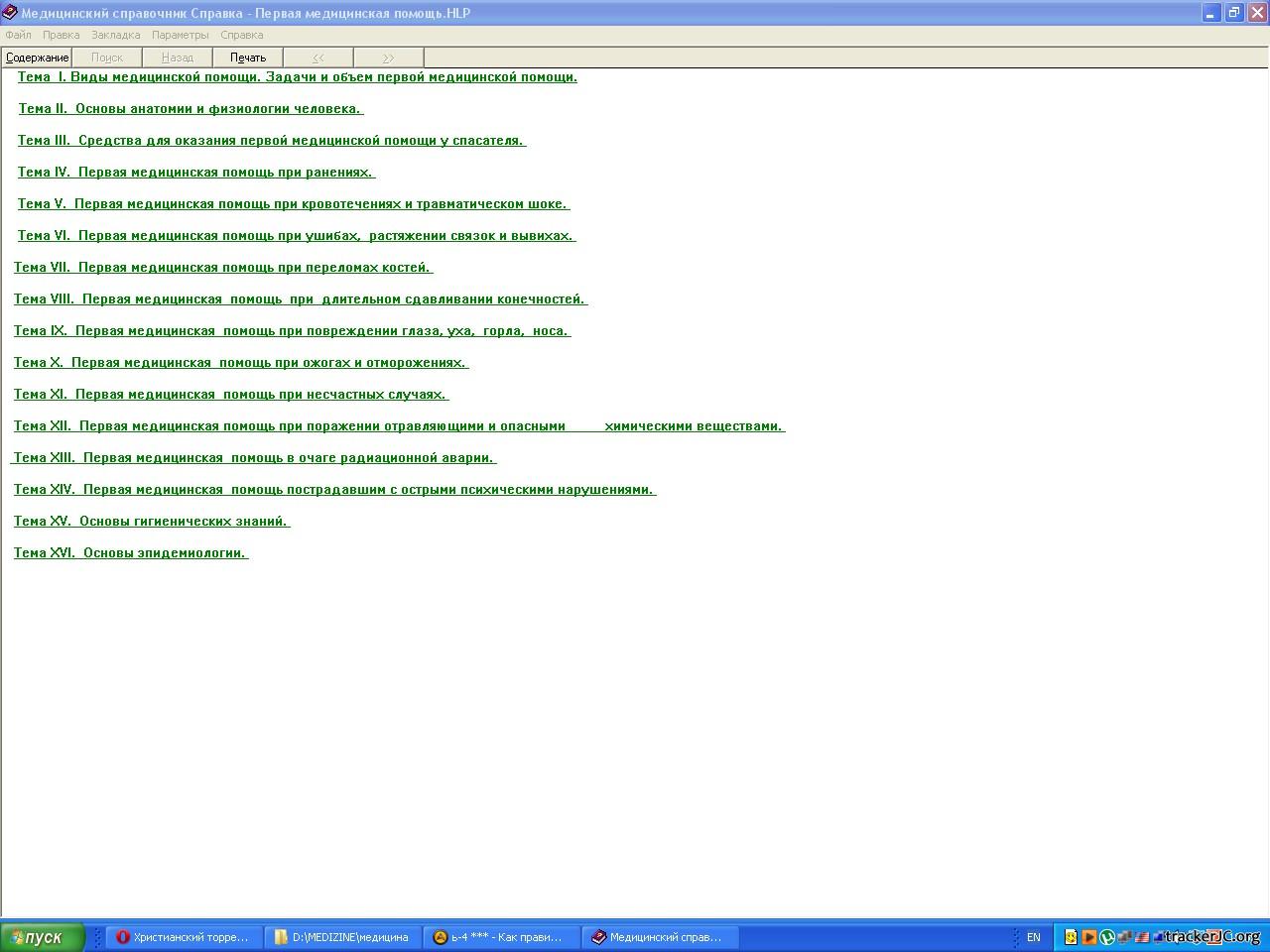Click the orange media player tray icon
This screenshot has width=1270, height=952.
point(1088,937)
